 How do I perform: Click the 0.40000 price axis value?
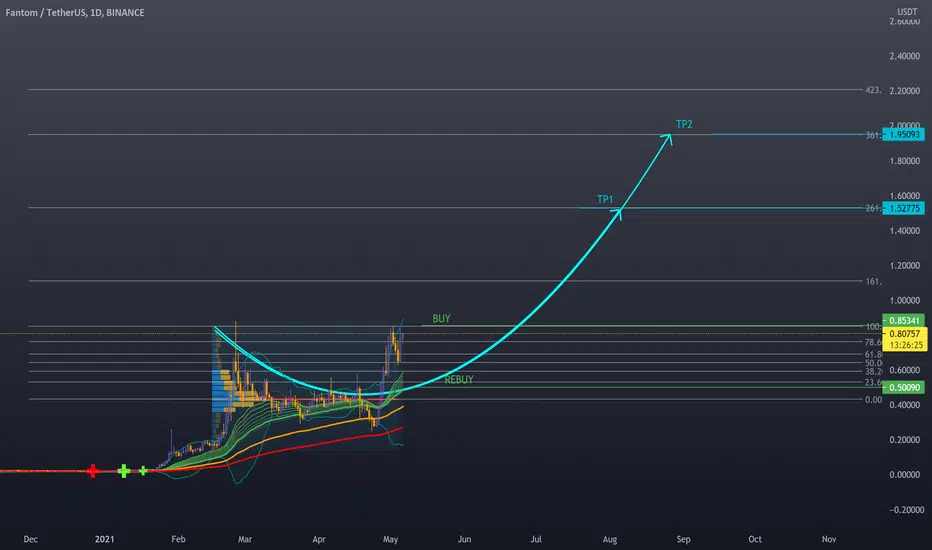905,406
